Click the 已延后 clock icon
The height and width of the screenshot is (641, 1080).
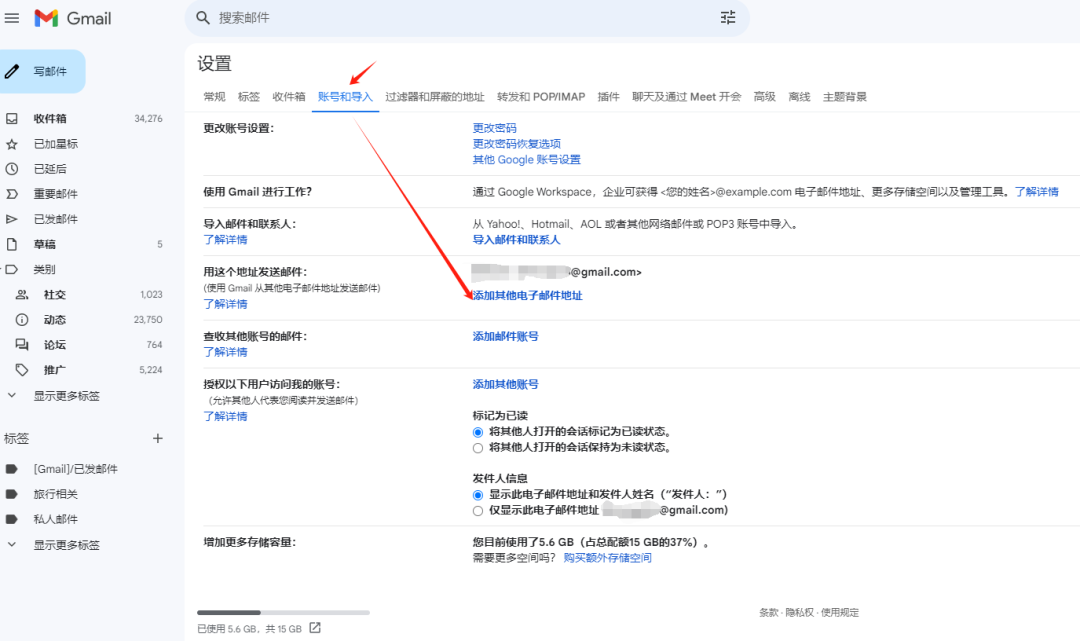[12, 169]
